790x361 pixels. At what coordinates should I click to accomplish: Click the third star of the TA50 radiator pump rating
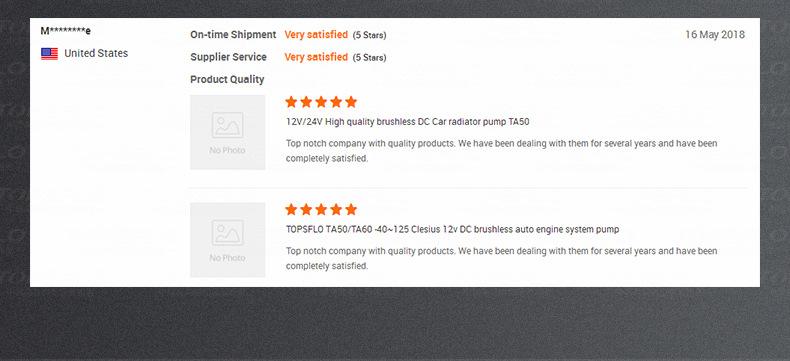[x=321, y=102]
